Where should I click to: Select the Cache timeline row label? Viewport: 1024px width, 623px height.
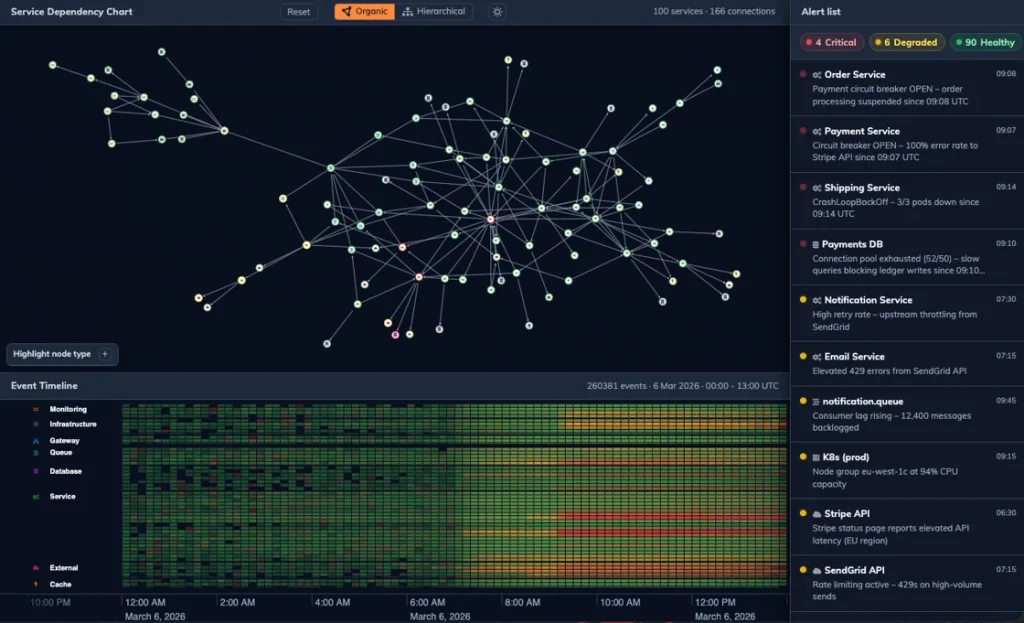(61, 584)
